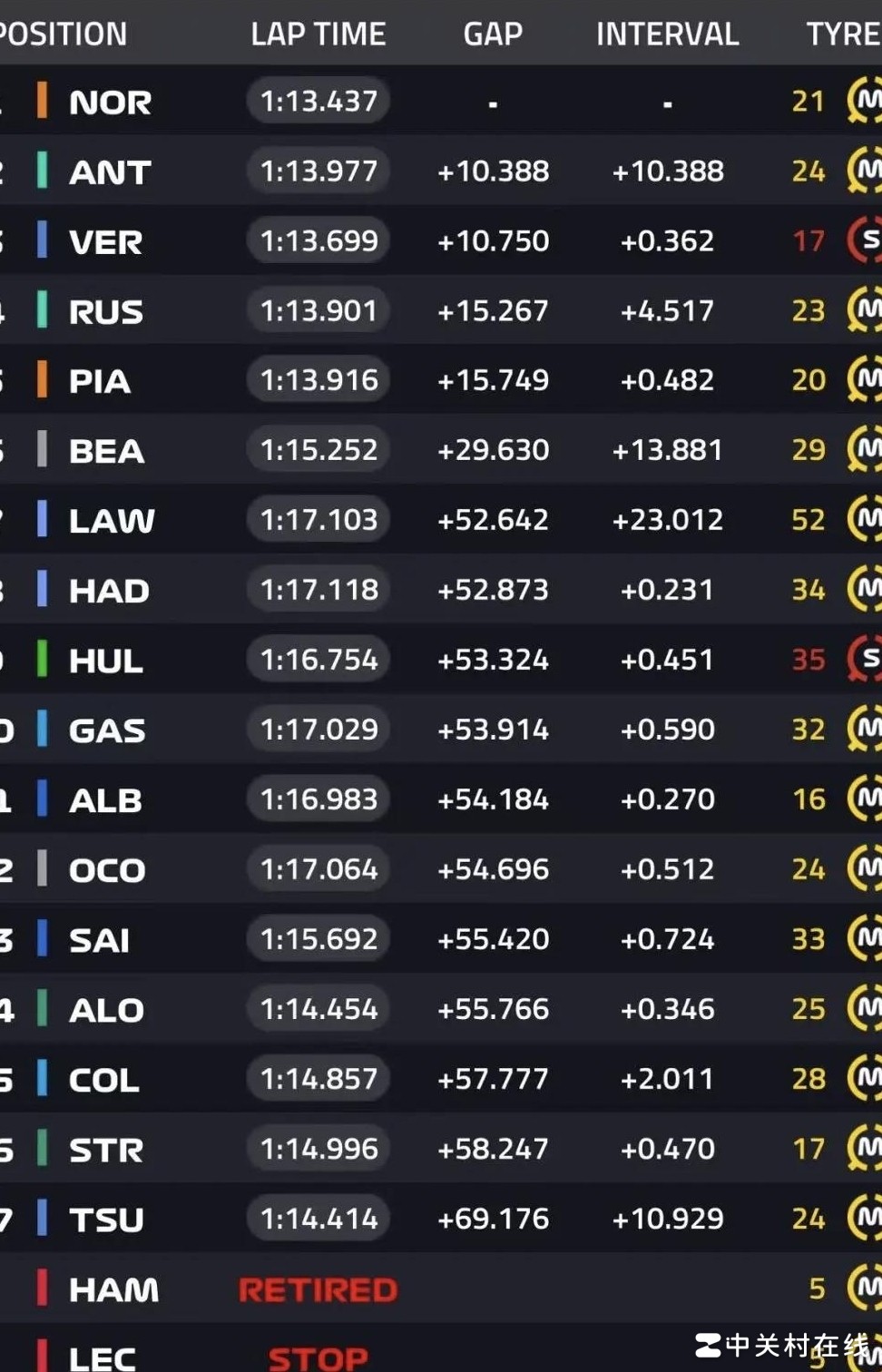Select the COL driver name
Image resolution: width=882 pixels, height=1372 pixels.
tap(104, 1080)
